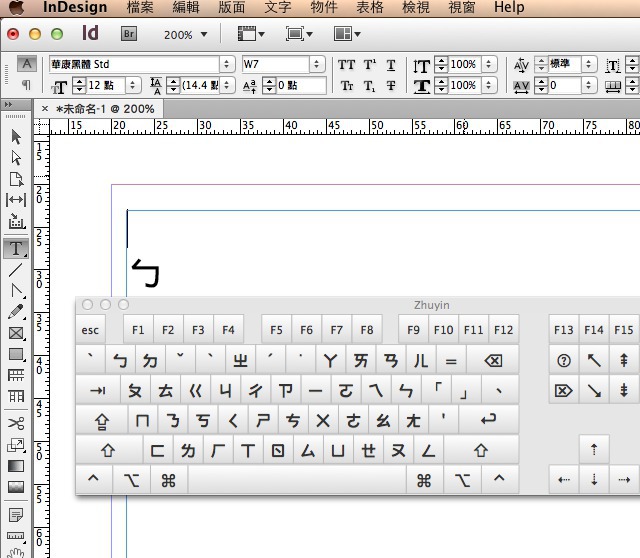Image resolution: width=640 pixels, height=558 pixels.
Task: Toggle All Caps TT formatting
Action: (347, 64)
